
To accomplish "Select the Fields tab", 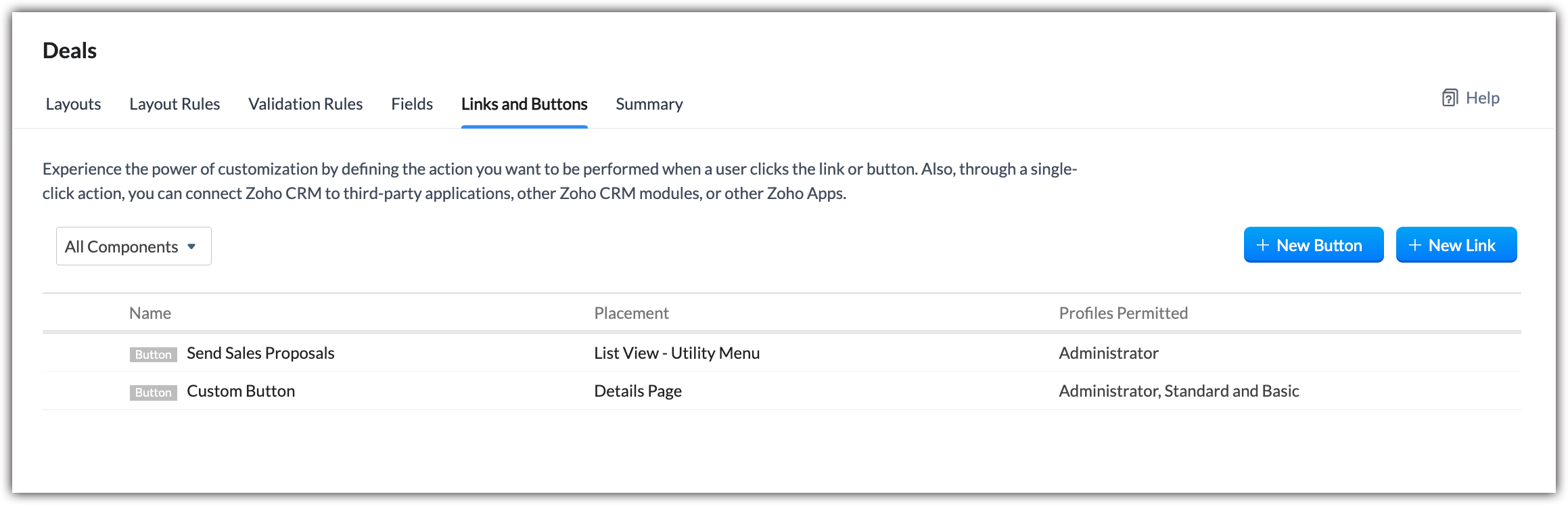I will [412, 104].
